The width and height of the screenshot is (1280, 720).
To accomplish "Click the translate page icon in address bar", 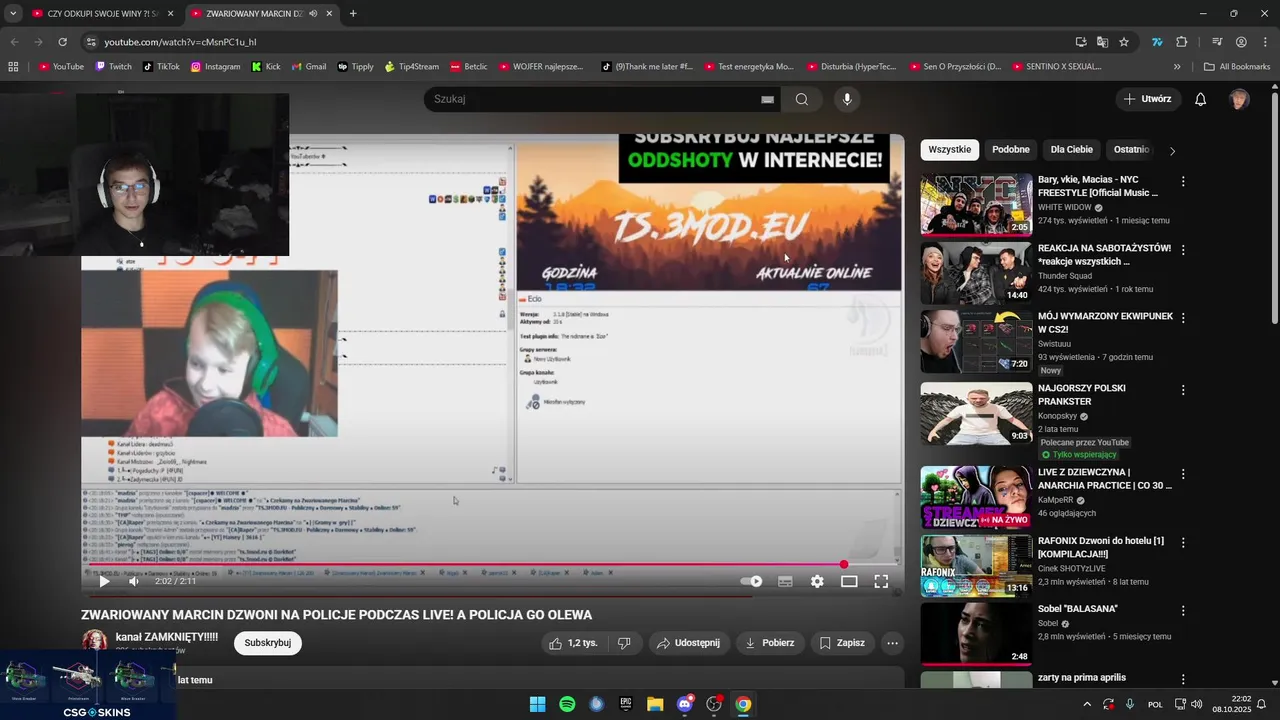I will tap(1102, 42).
